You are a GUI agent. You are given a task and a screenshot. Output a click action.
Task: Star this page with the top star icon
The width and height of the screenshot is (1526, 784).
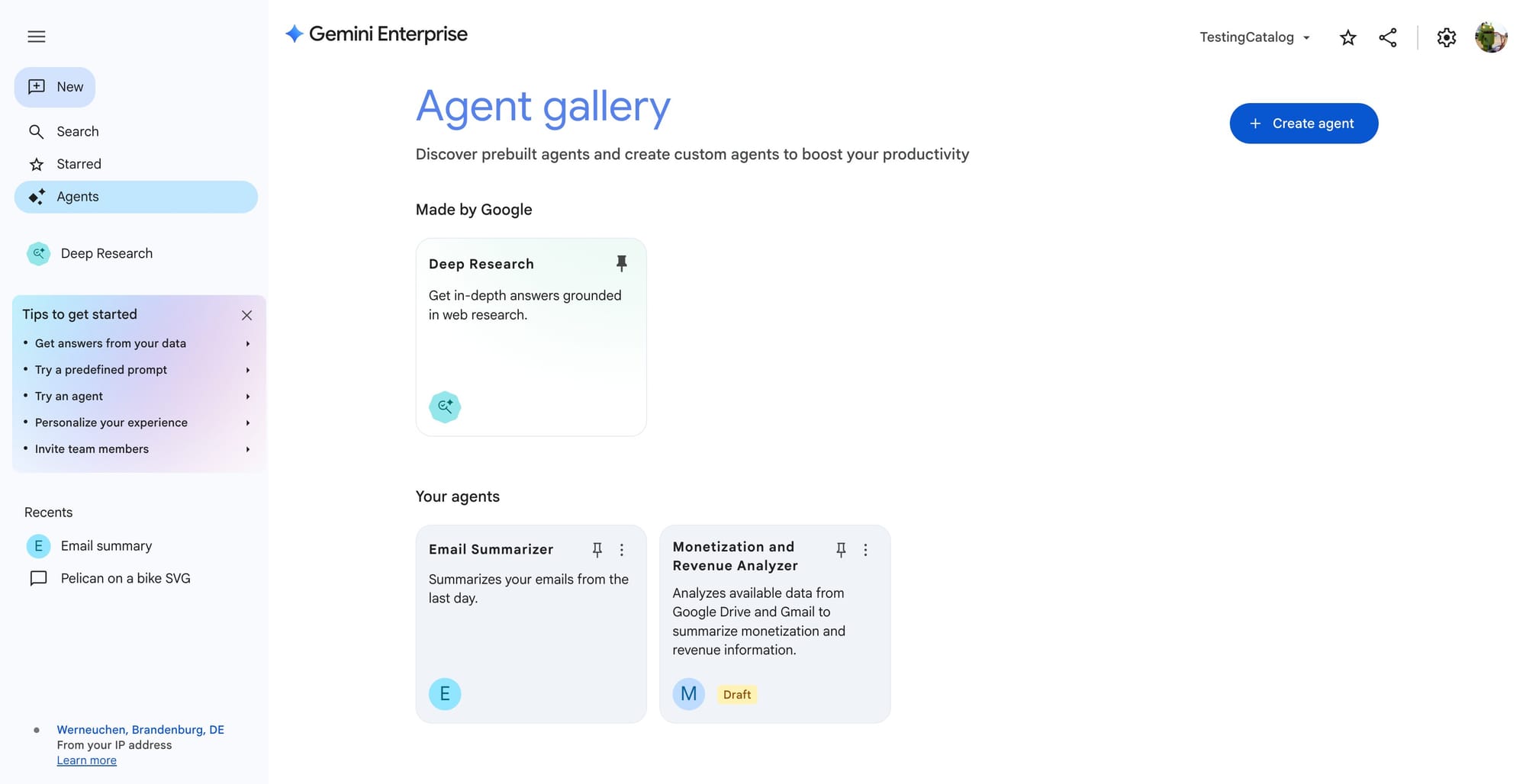(1347, 37)
